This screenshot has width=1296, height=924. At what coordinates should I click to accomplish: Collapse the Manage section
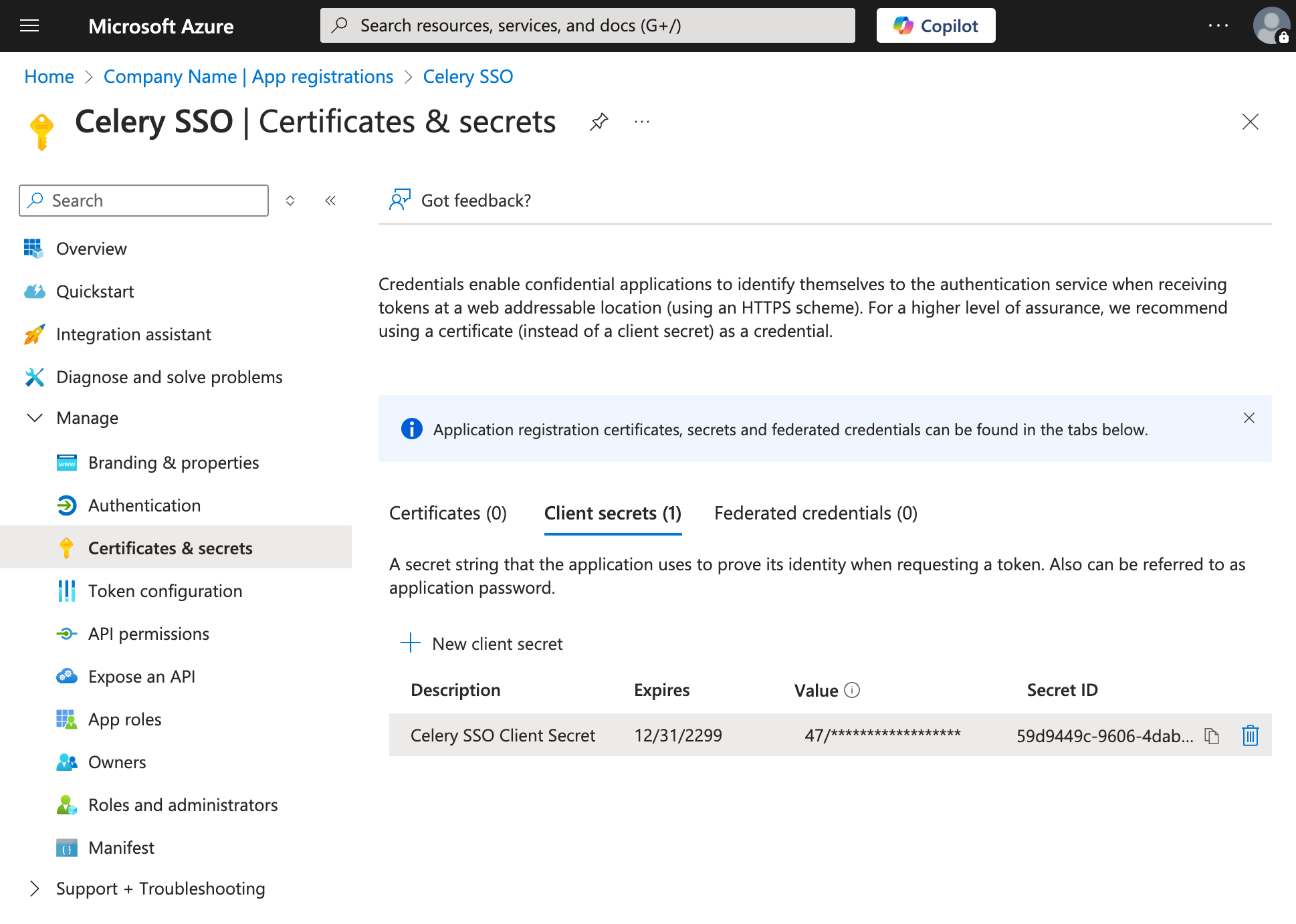coord(35,418)
